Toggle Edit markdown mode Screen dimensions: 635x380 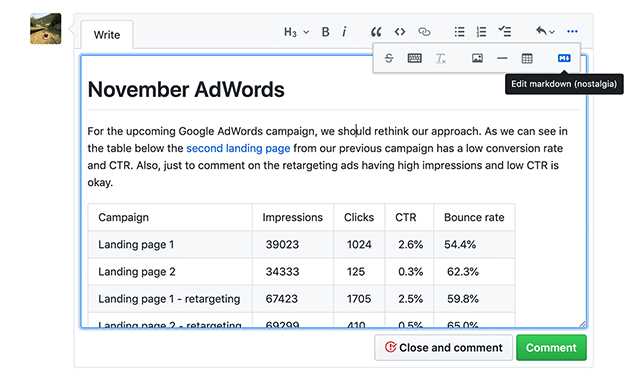click(x=564, y=58)
